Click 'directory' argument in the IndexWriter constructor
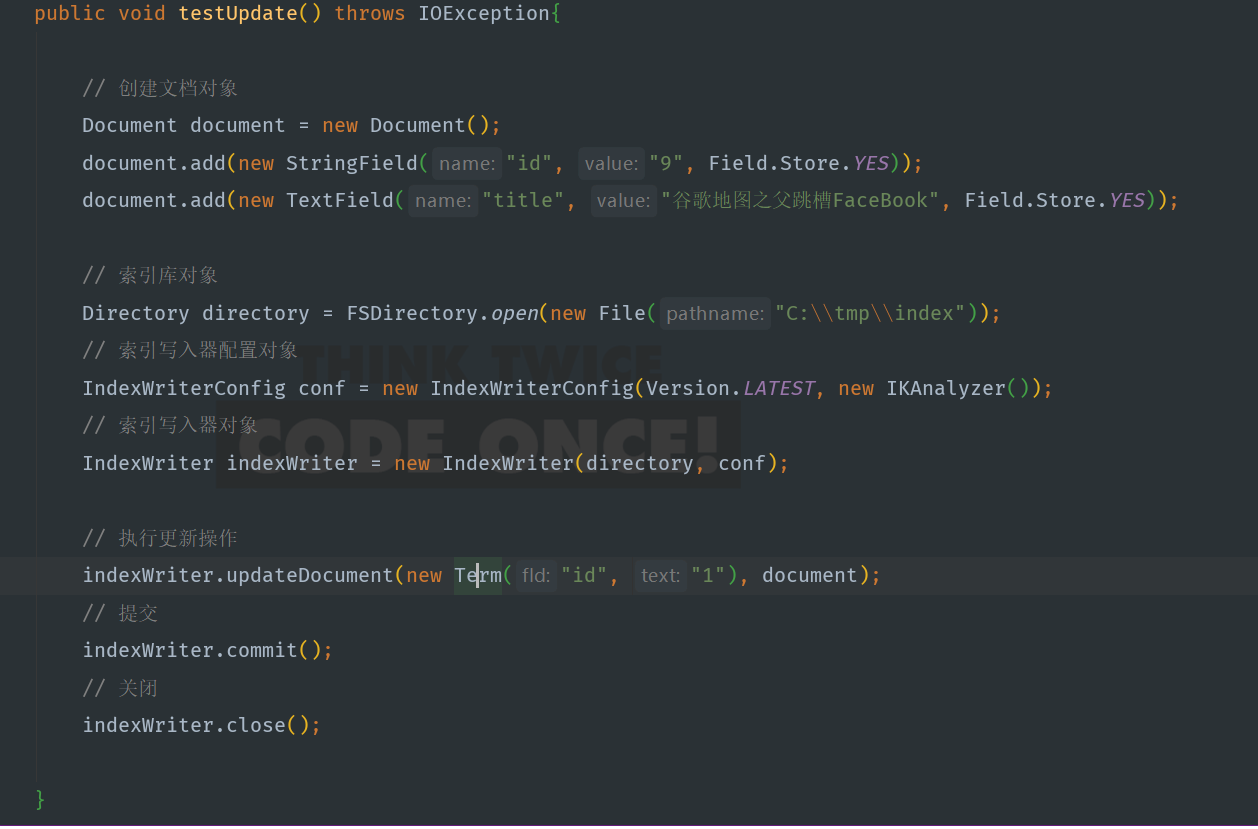 [x=640, y=463]
